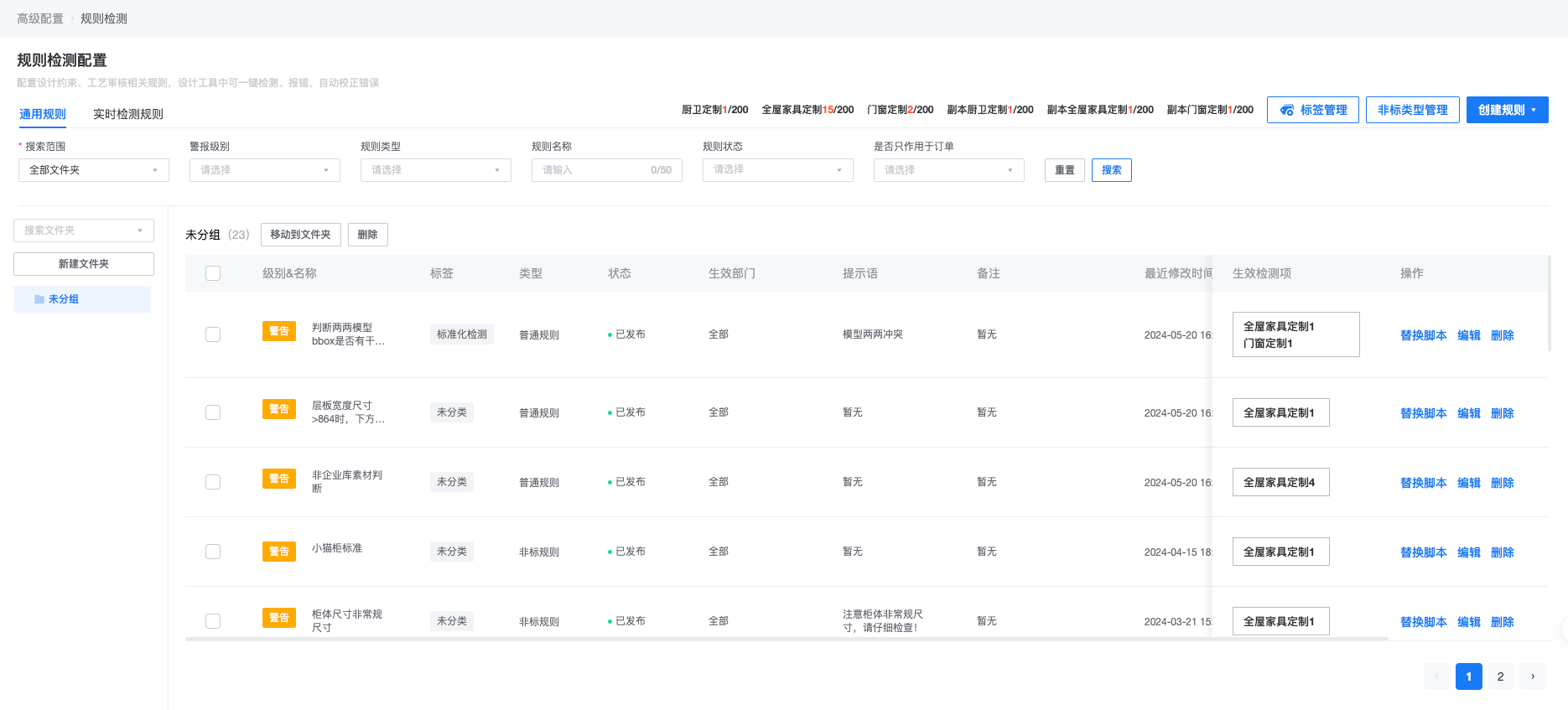Screen dimensions: 1568x710
Task: Click current page 1 button
Action: 1469,676
